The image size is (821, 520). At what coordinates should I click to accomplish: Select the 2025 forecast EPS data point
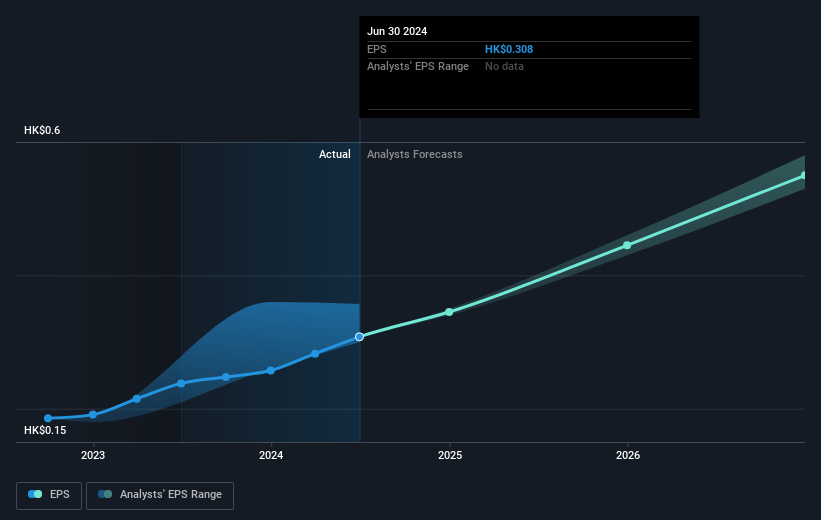[x=449, y=312]
